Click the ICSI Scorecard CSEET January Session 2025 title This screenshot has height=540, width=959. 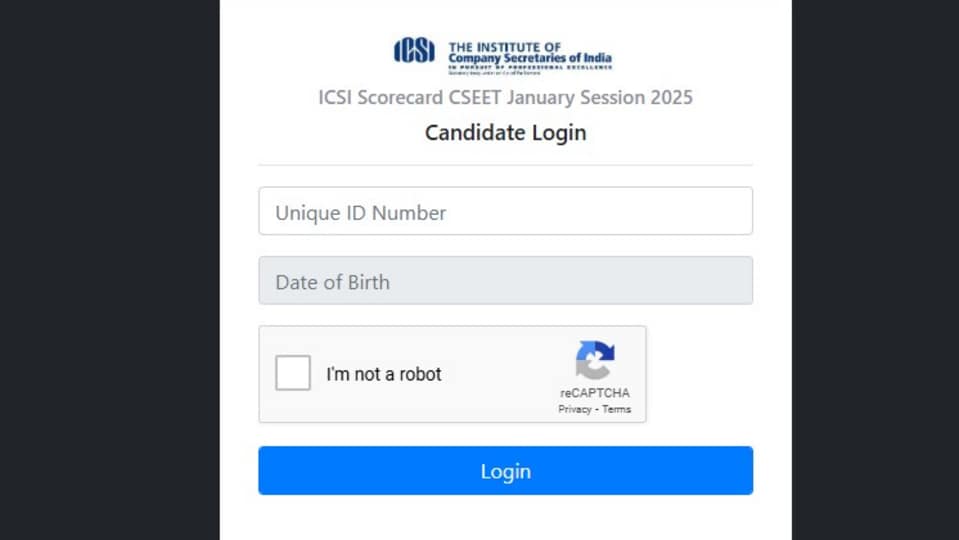tap(506, 97)
